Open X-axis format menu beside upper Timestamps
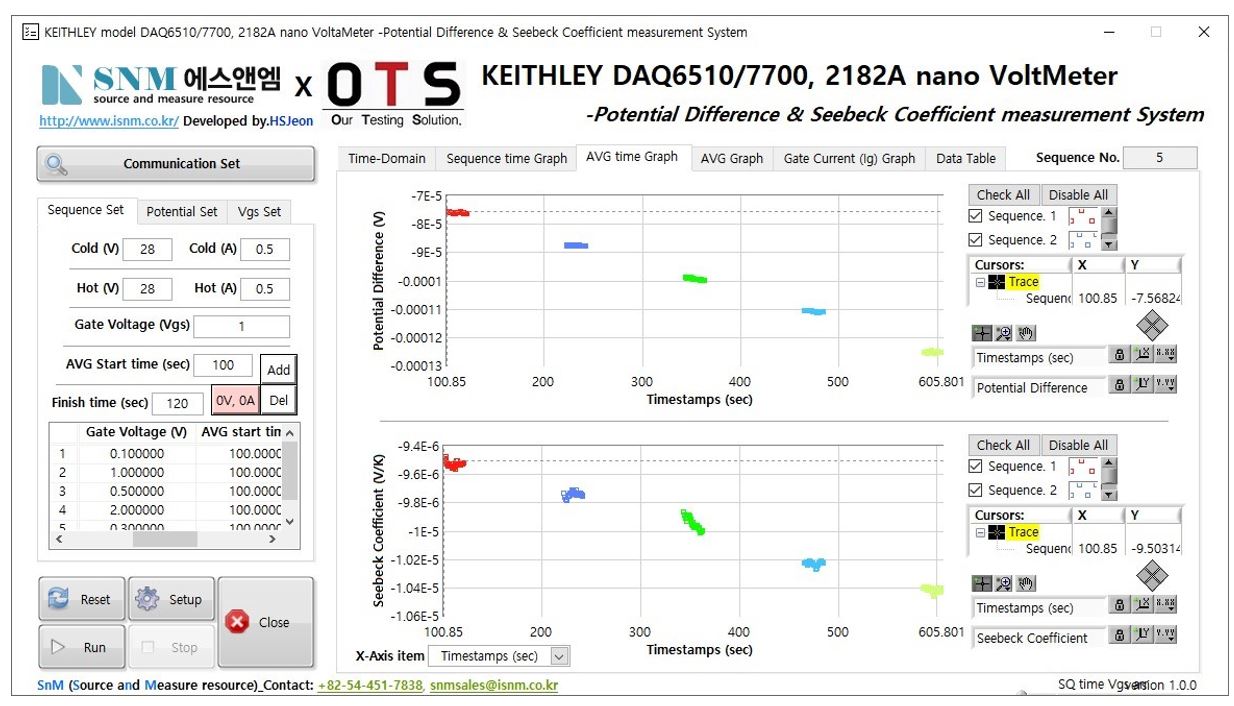Image resolution: width=1234 pixels, height=706 pixels. click(1165, 356)
